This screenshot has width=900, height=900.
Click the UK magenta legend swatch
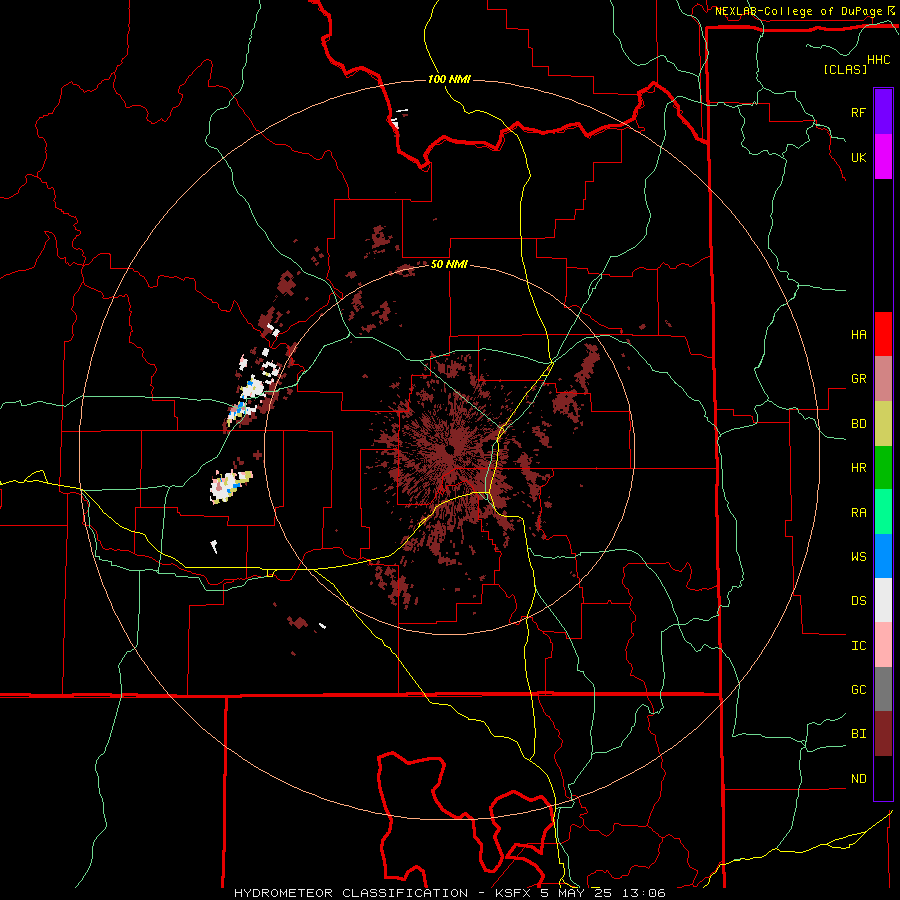883,157
